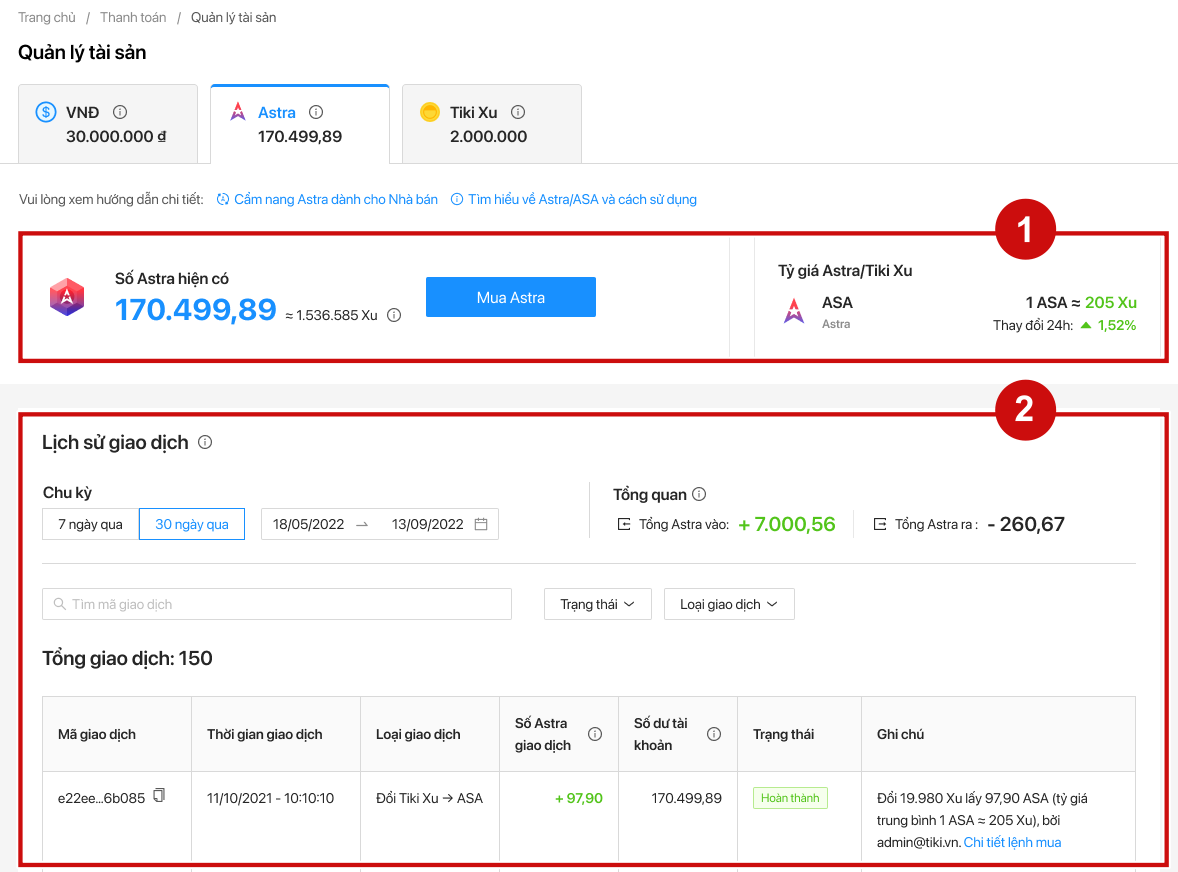Click the info icon in the Số dư tài khoản header
This screenshot has width=1178, height=872.
pos(714,735)
